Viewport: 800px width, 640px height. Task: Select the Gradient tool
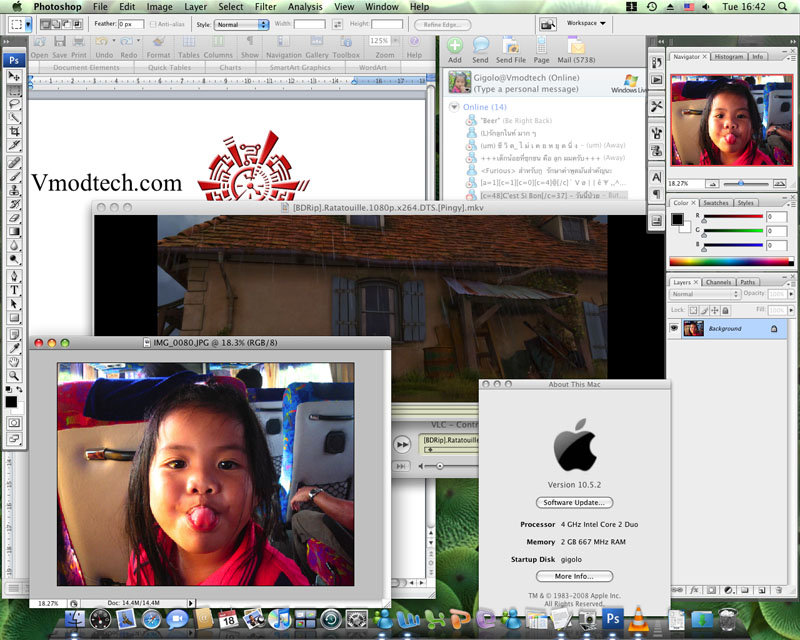14,232
